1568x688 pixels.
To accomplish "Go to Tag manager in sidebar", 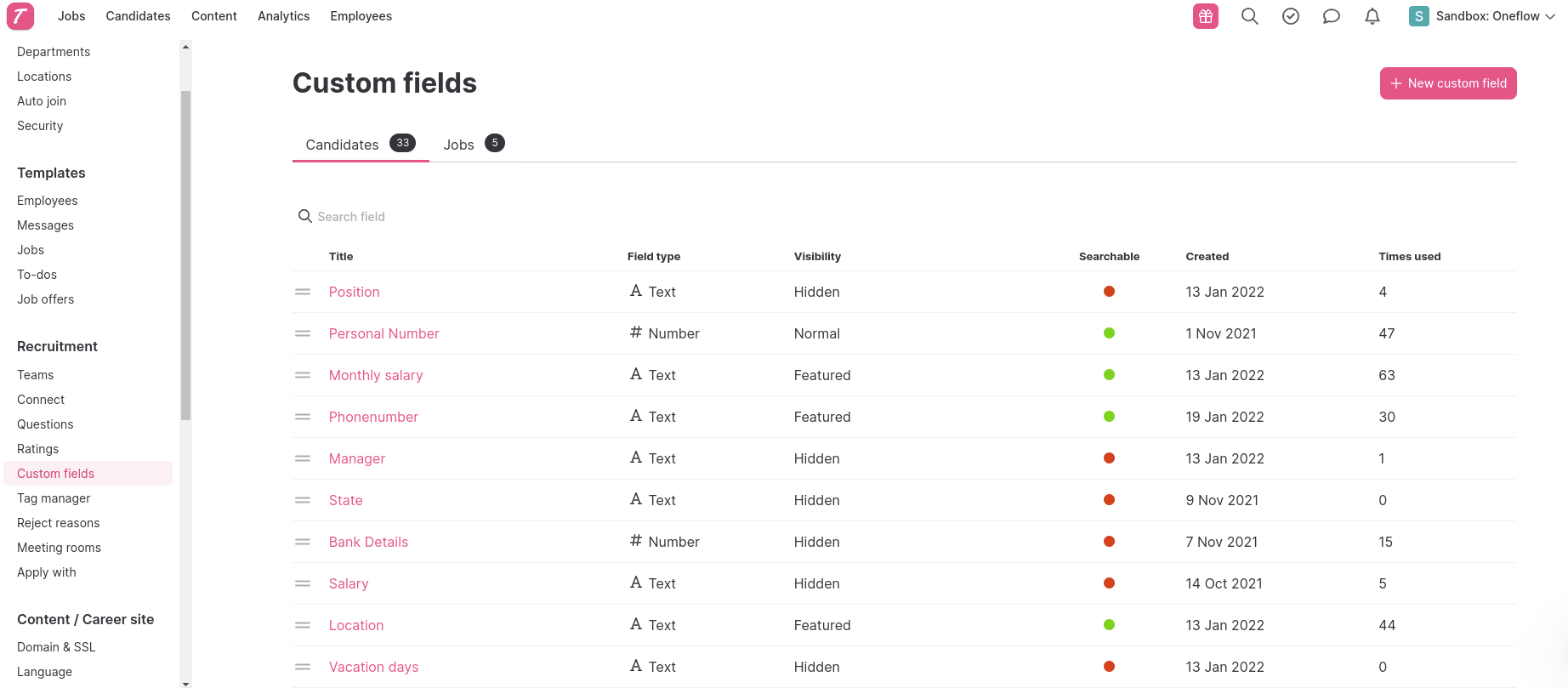I will (x=54, y=498).
